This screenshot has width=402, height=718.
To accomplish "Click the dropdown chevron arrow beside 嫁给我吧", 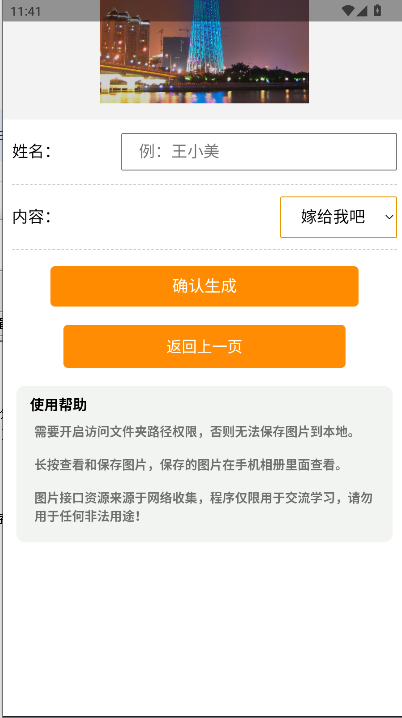I will pyautogui.click(x=389, y=217).
